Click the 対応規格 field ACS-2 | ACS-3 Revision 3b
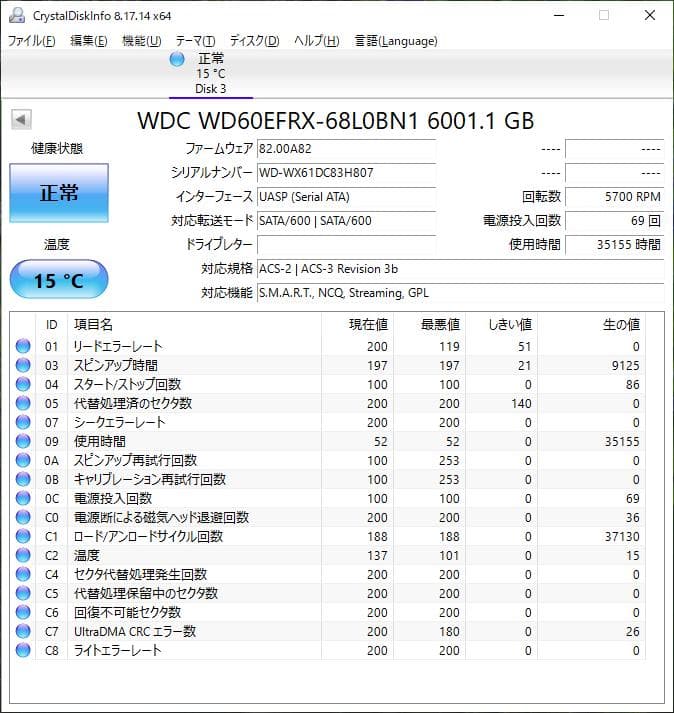Viewport: 674px width, 713px height. (460, 269)
